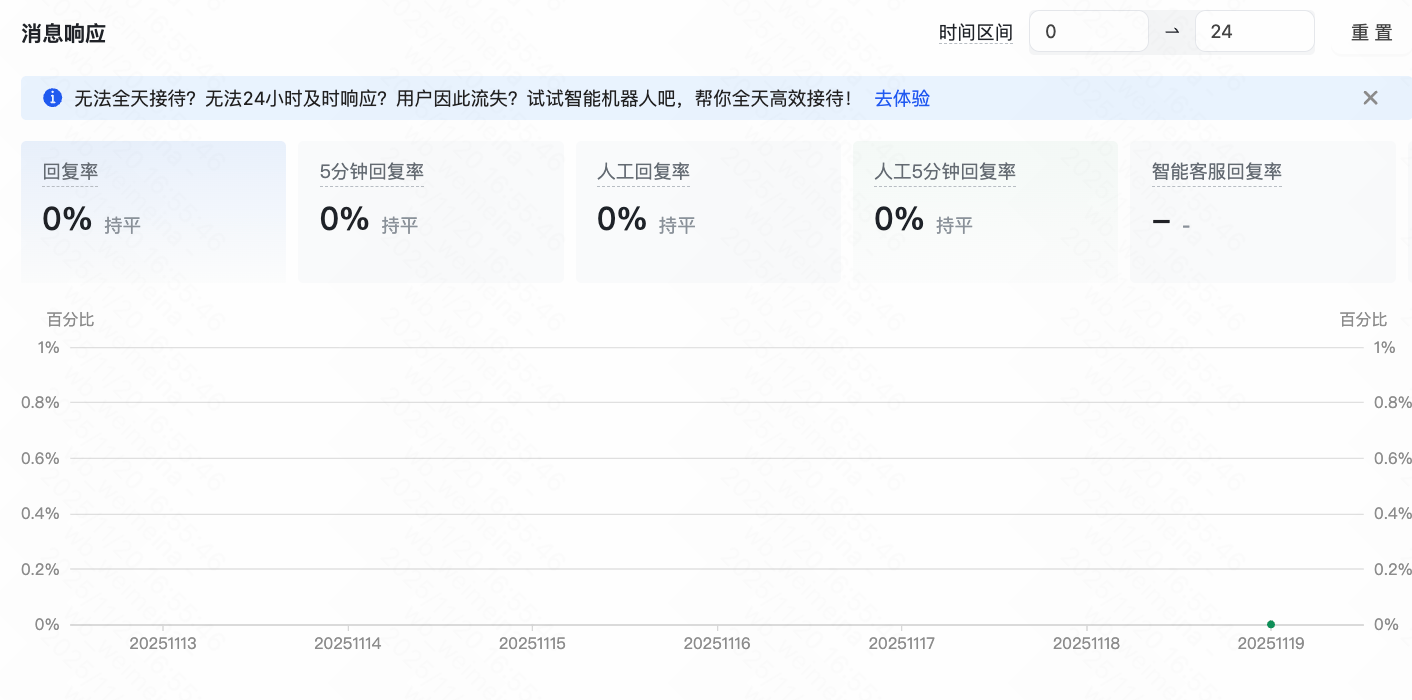Select the 智能客服回复率 stat card
1412x700 pixels.
[x=1263, y=210]
